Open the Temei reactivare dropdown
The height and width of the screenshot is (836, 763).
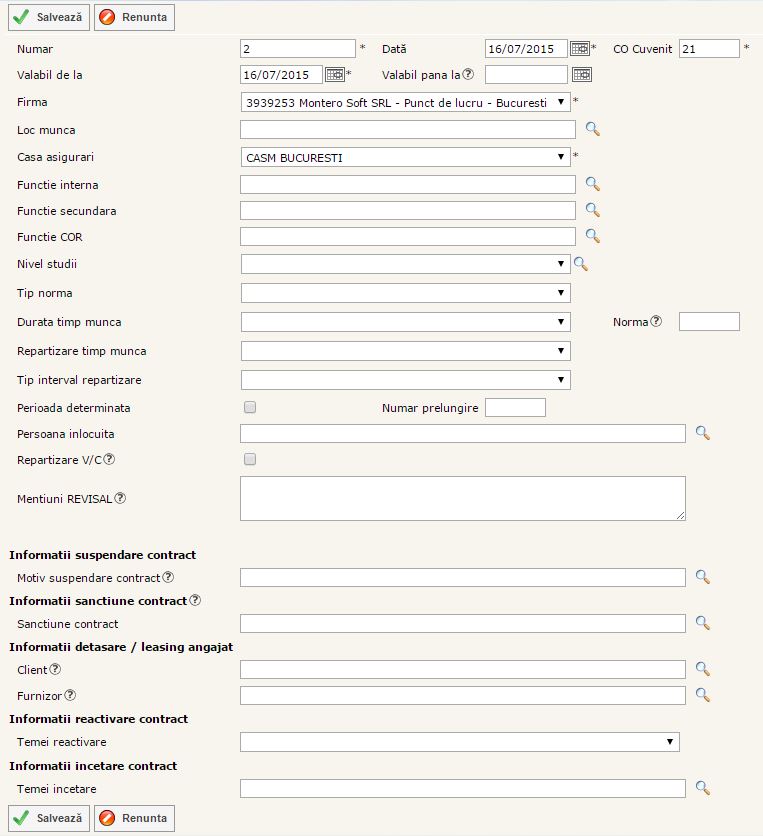pos(459,741)
